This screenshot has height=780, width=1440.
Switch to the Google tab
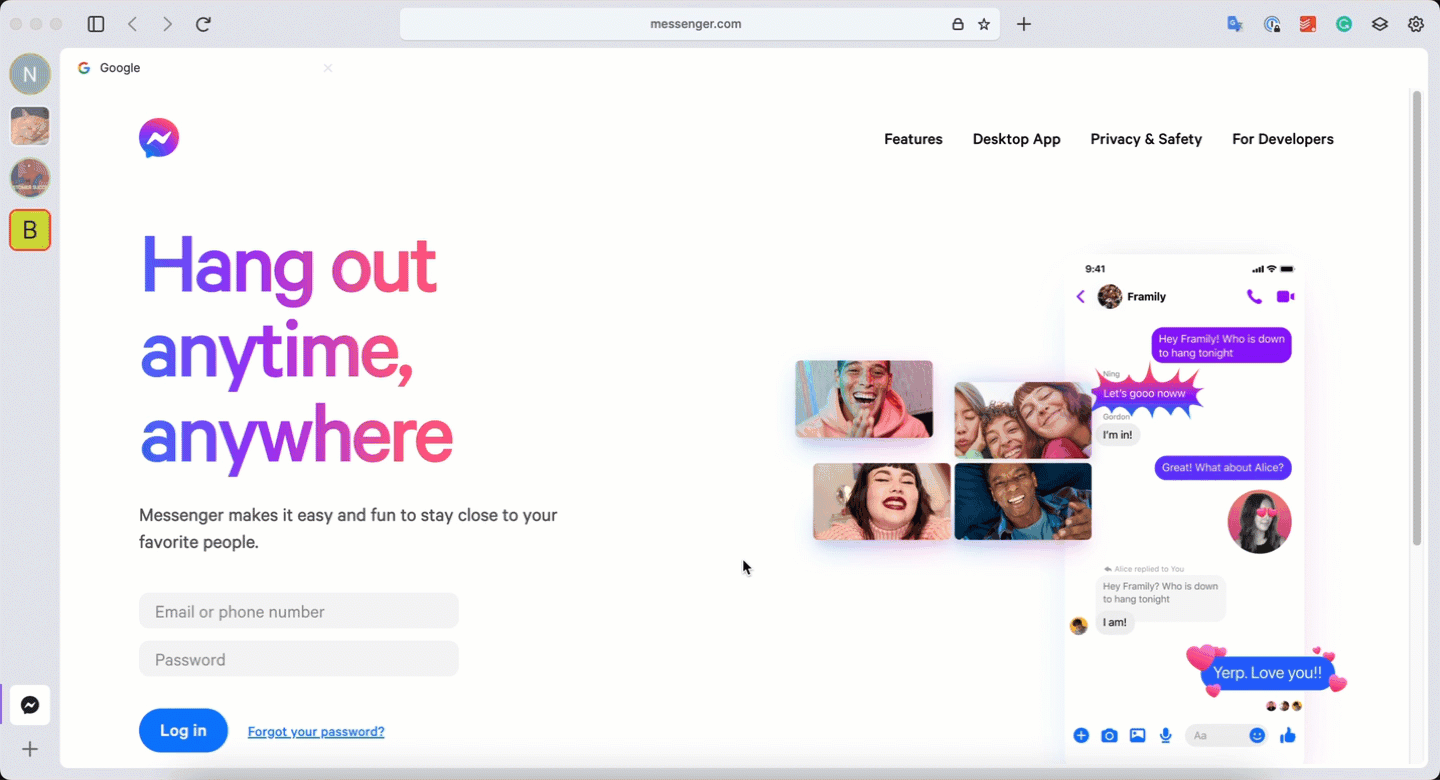204,68
